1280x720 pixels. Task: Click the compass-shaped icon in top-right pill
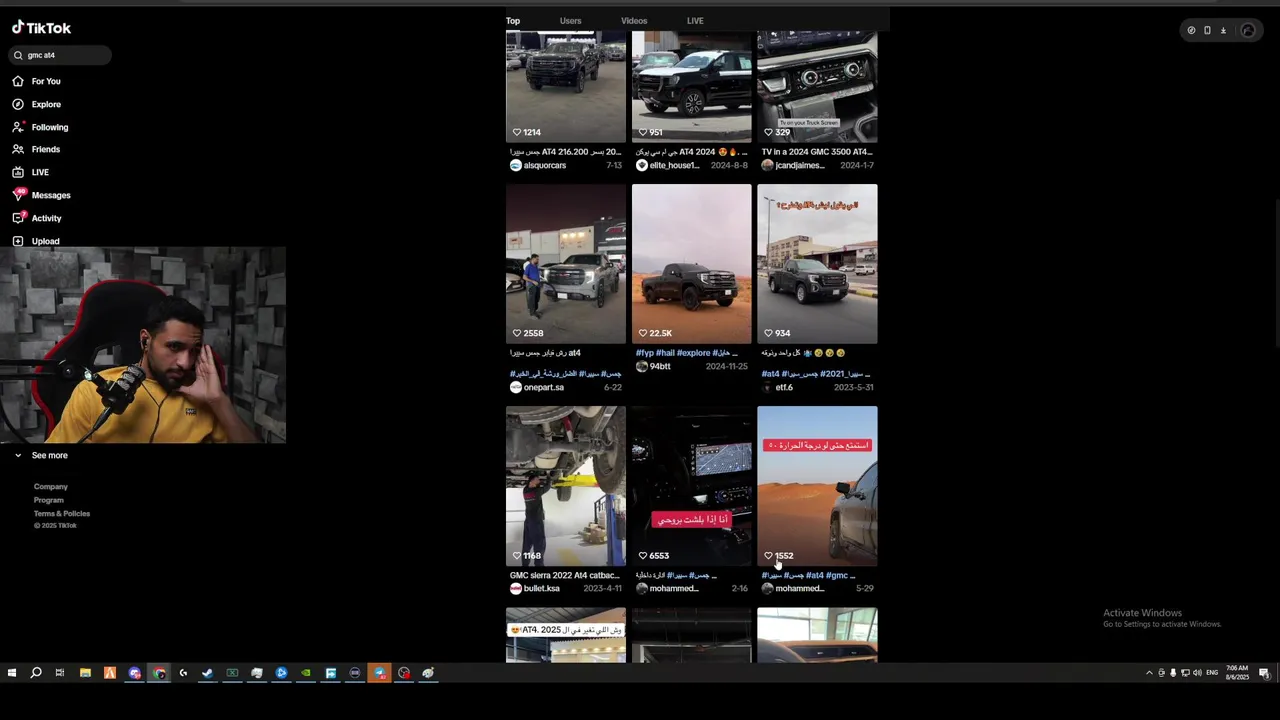(x=1191, y=31)
